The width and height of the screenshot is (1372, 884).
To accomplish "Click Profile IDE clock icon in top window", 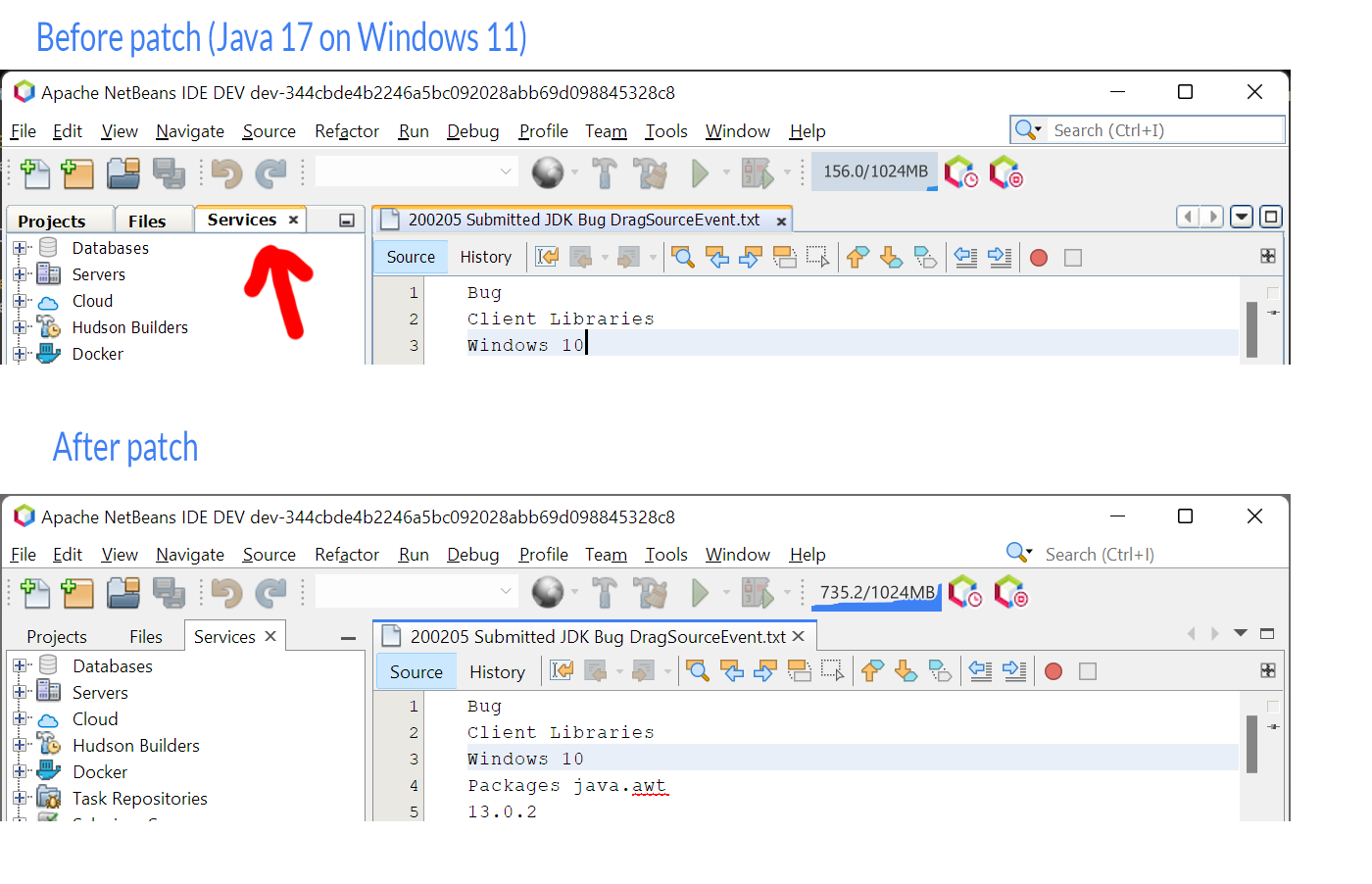I will point(960,172).
